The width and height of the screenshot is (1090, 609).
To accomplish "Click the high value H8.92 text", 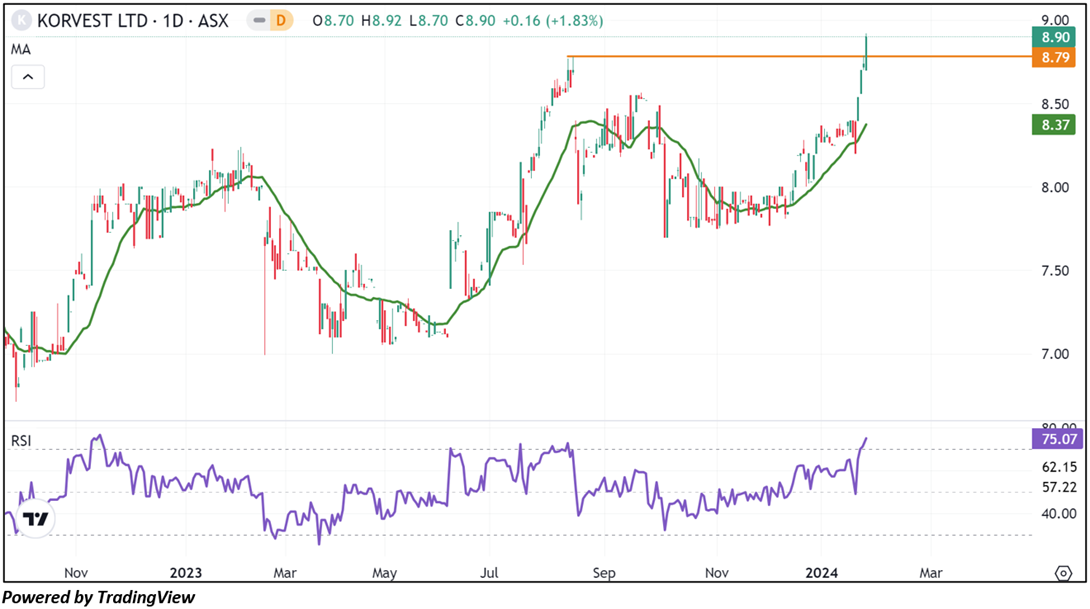I will 381,21.
